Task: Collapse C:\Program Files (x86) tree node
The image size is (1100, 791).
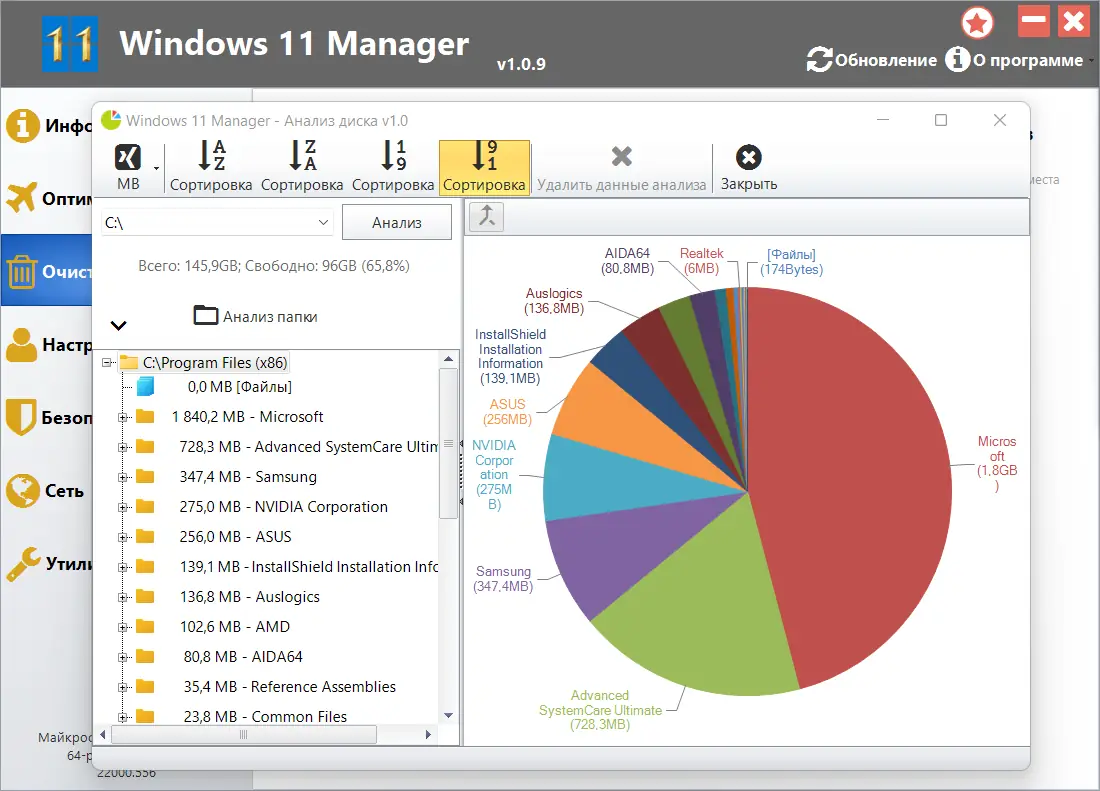Action: click(107, 363)
